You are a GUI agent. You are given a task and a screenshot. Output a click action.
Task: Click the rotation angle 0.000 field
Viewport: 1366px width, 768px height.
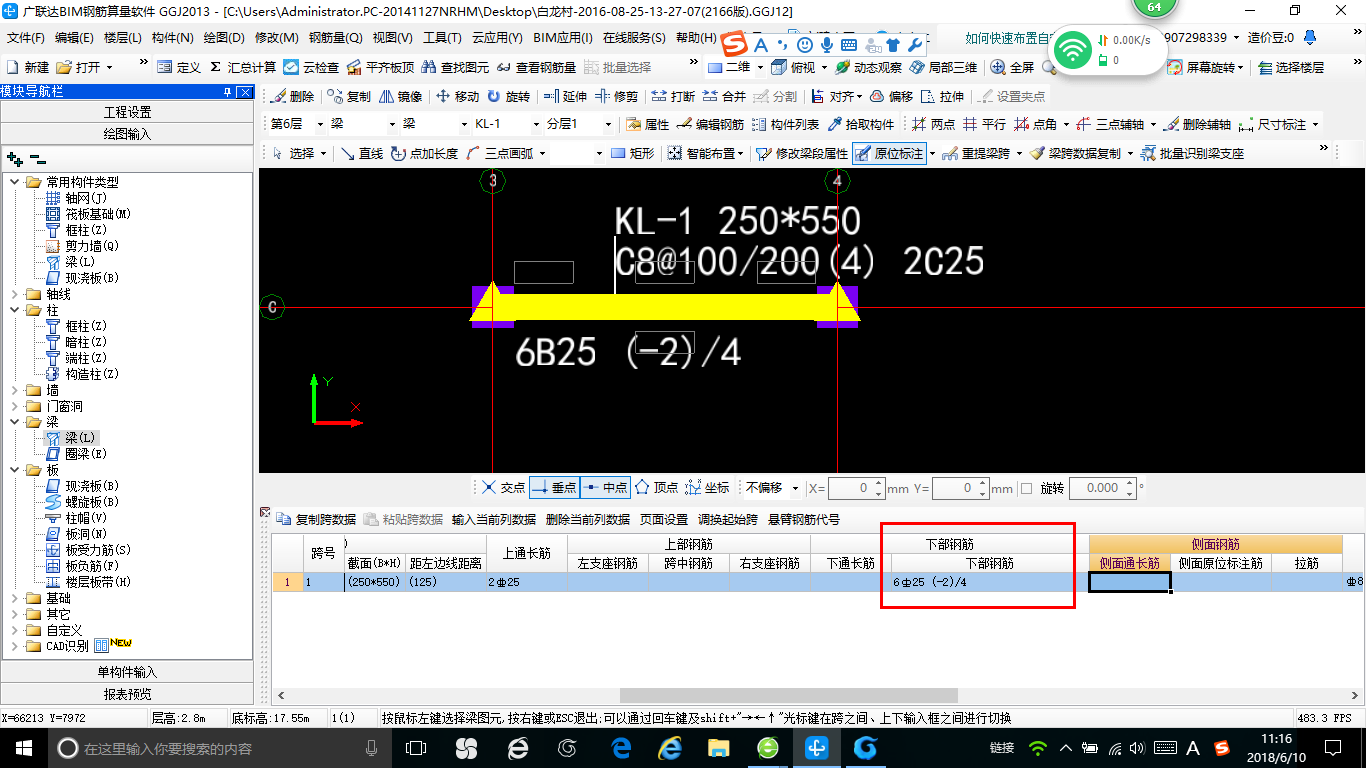point(1102,488)
